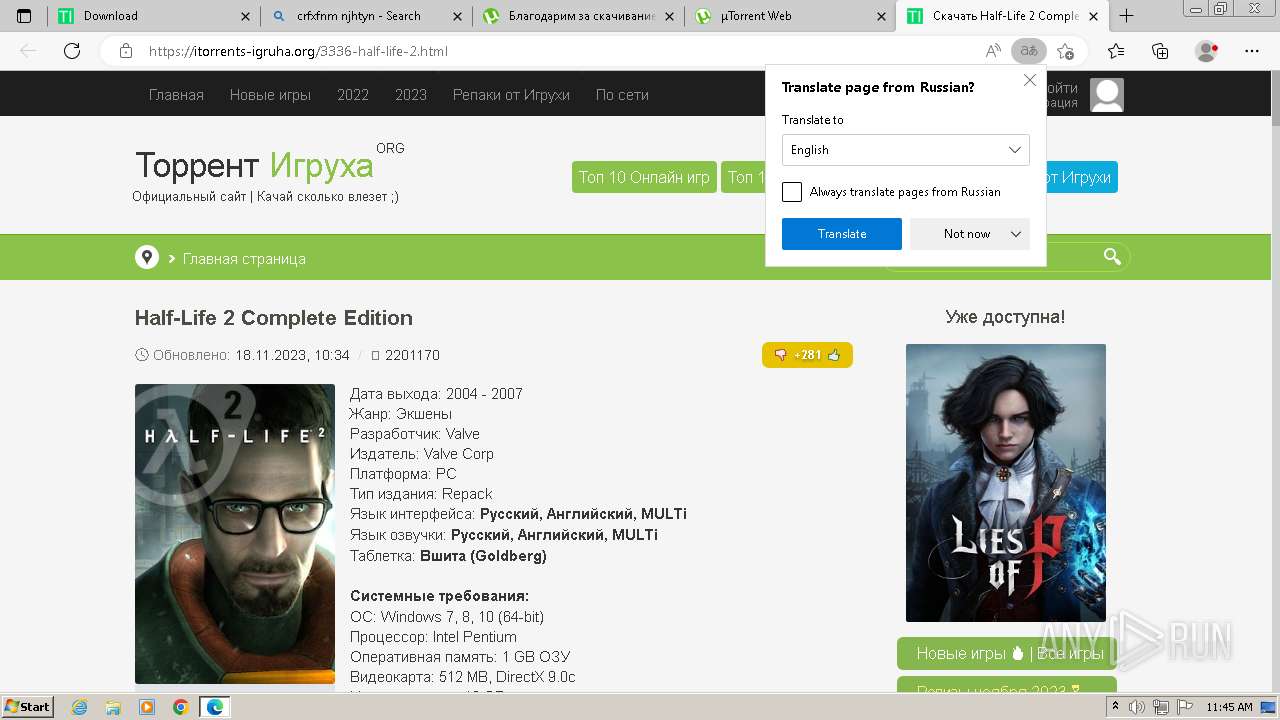Open the 2023 menu item
This screenshot has height=720, width=1280.
411,95
